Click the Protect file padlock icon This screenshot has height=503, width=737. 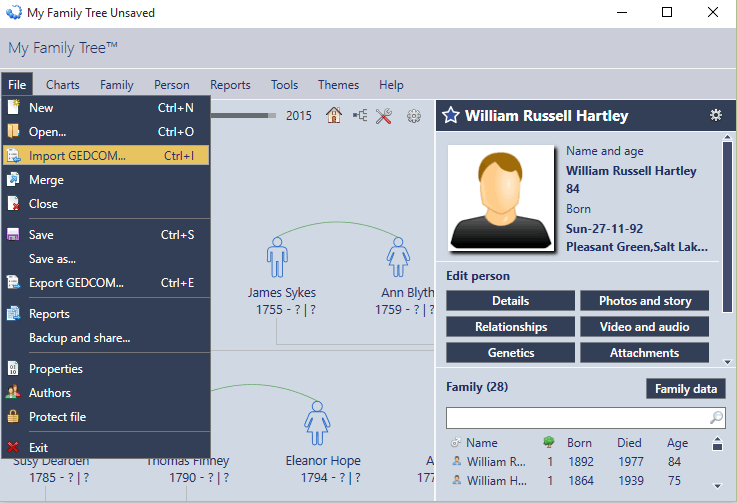[x=13, y=416]
